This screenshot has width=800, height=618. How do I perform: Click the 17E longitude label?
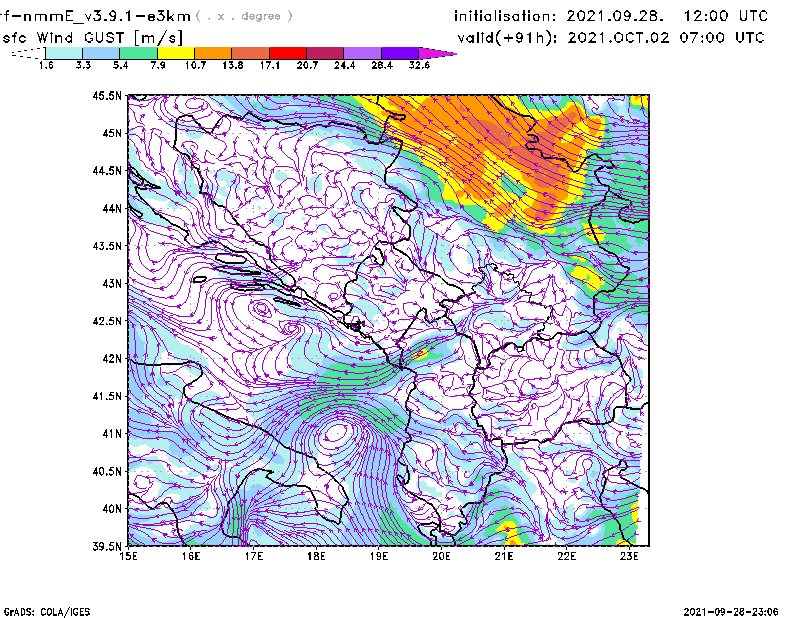254,556
